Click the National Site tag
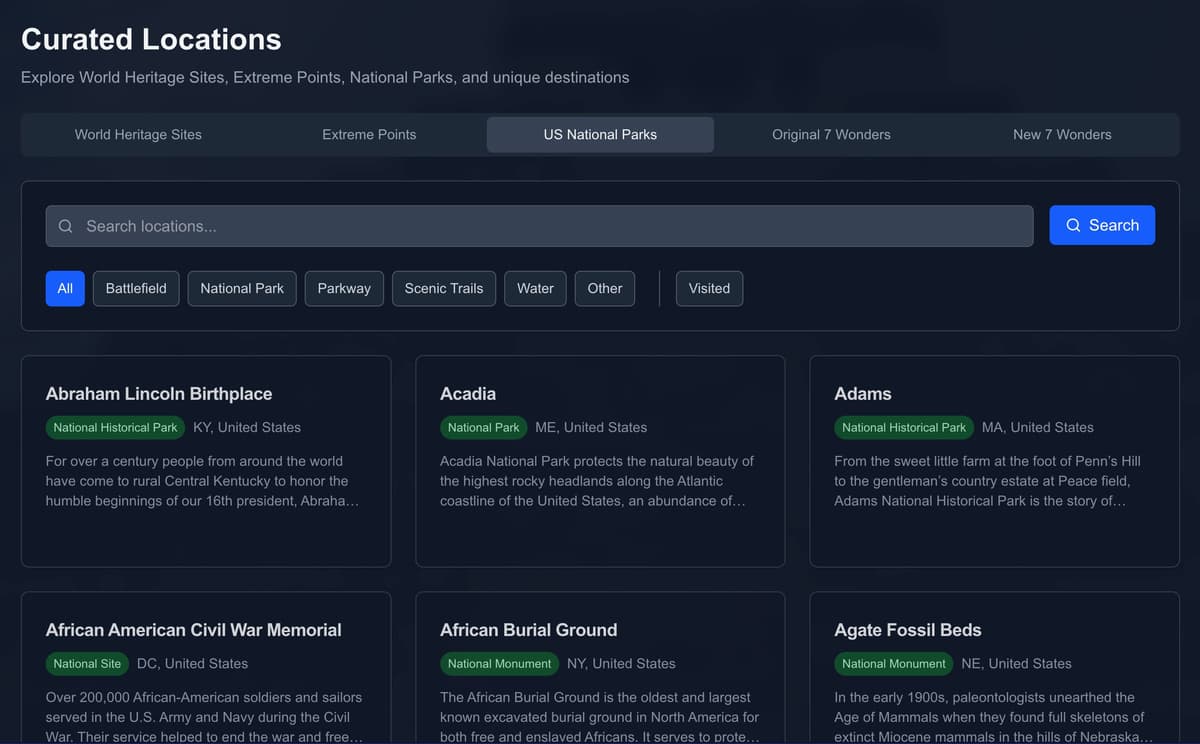Screen dimensions: 1200x744 [x=87, y=663]
